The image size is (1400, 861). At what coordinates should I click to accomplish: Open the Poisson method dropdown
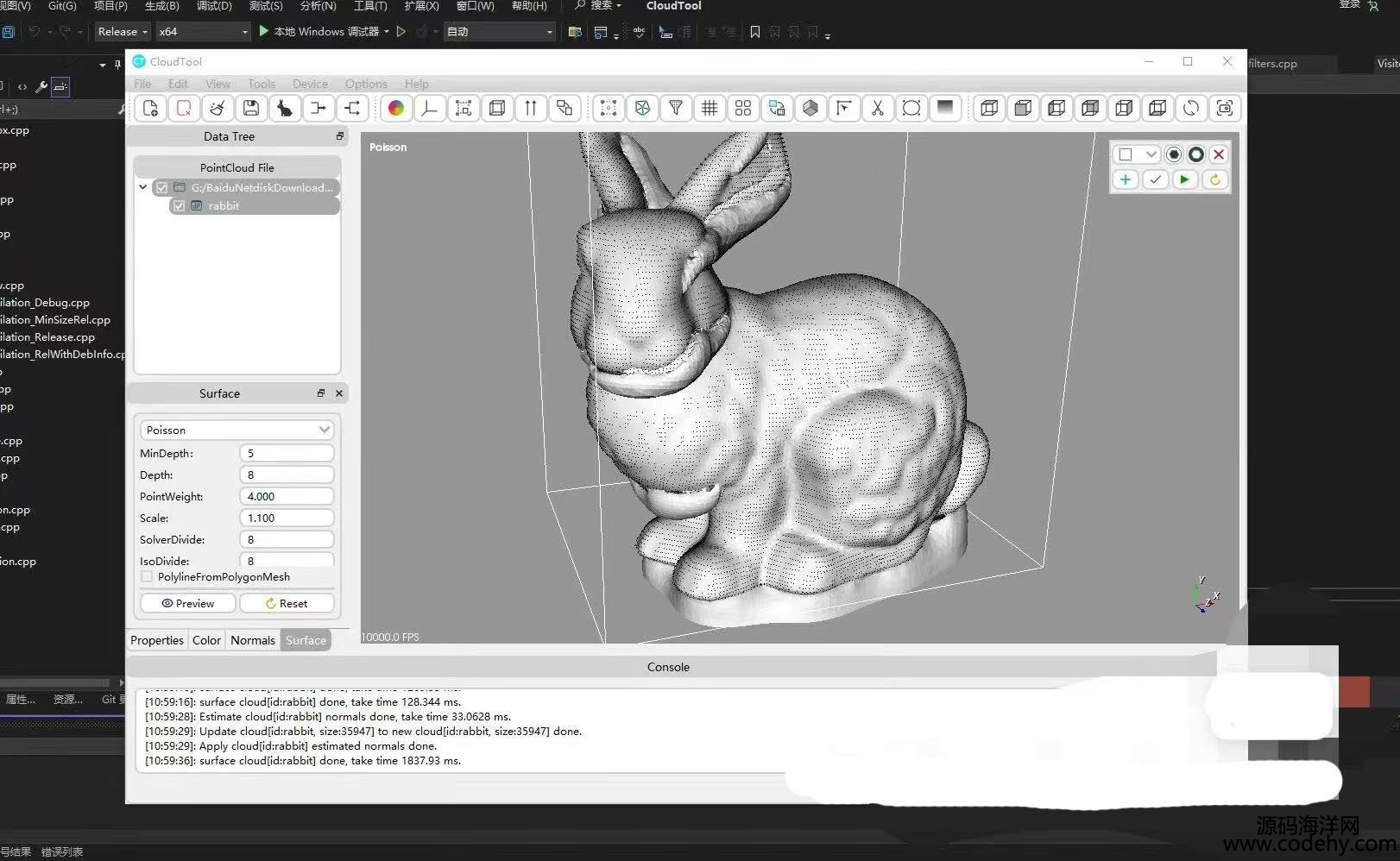[236, 430]
